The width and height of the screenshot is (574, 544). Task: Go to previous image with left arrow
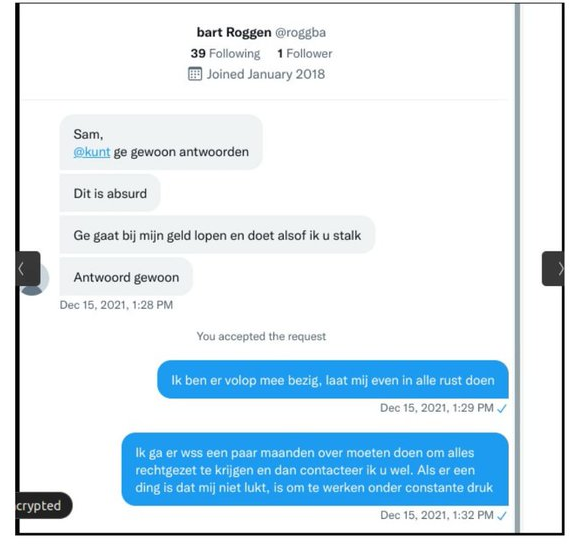[28, 268]
